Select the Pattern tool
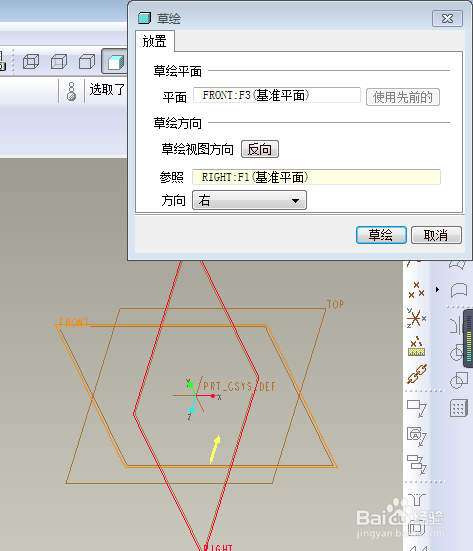Screen dimensions: 473x551 pos(459,408)
